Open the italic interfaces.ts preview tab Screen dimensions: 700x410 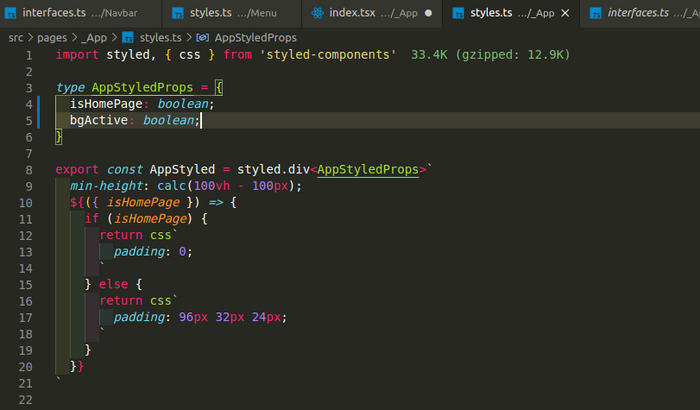(640, 13)
